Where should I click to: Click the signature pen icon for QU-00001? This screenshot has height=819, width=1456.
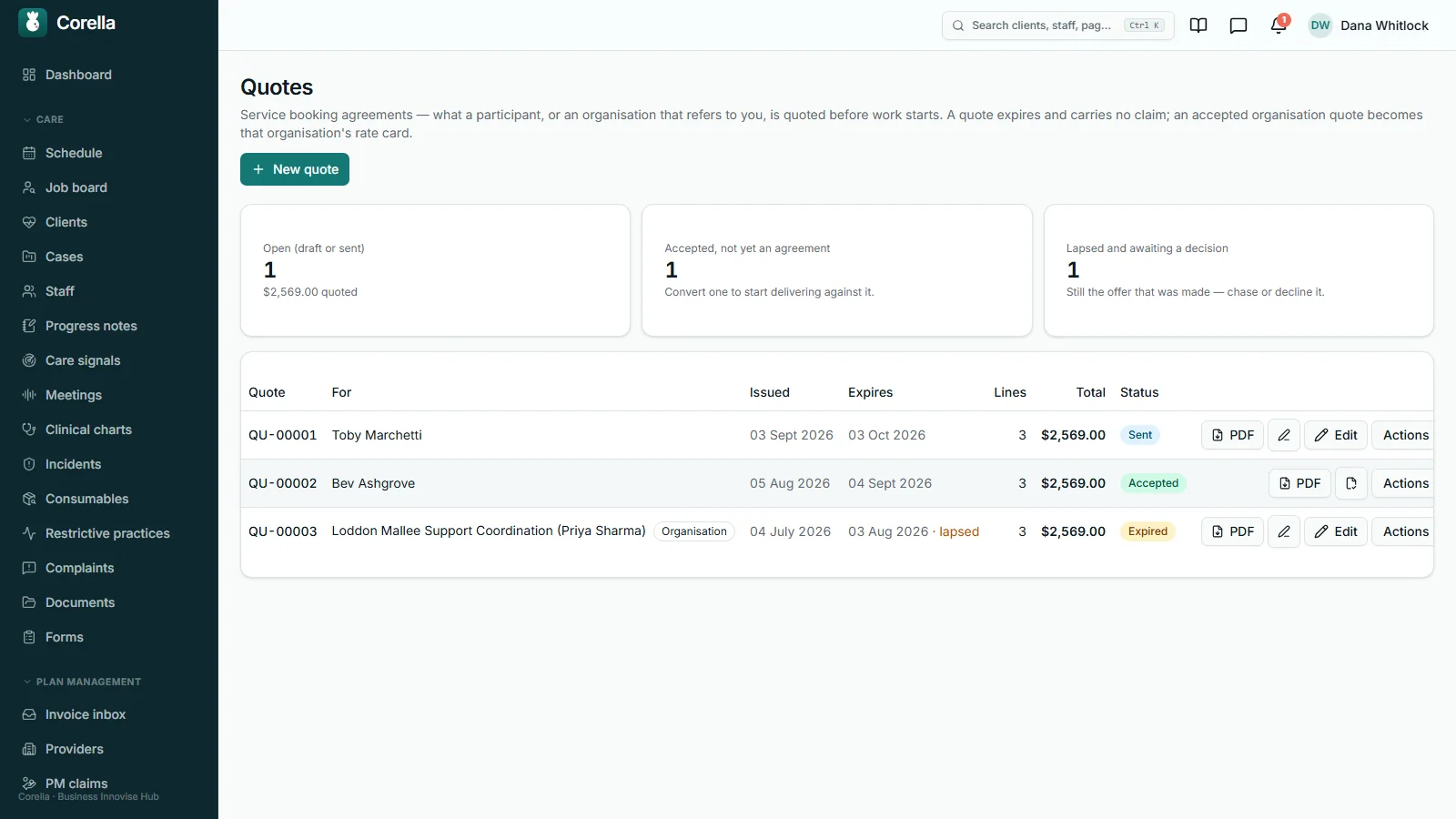(1284, 435)
